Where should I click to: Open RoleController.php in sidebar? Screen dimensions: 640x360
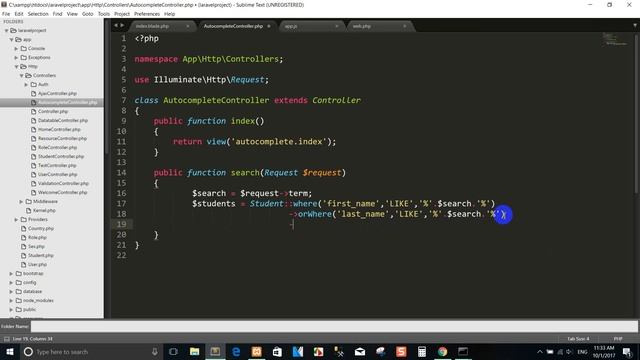[57, 147]
